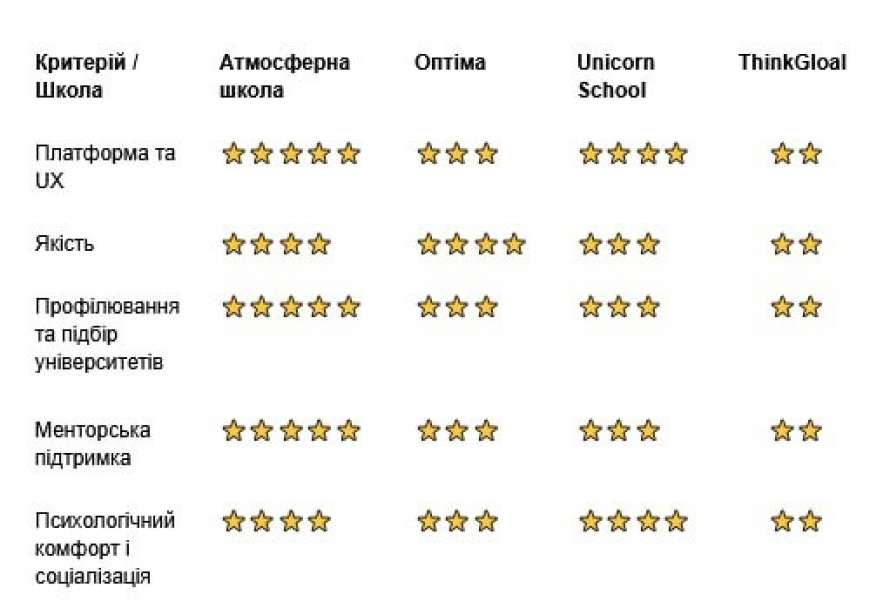Select the Платформа та UX row label

(104, 166)
